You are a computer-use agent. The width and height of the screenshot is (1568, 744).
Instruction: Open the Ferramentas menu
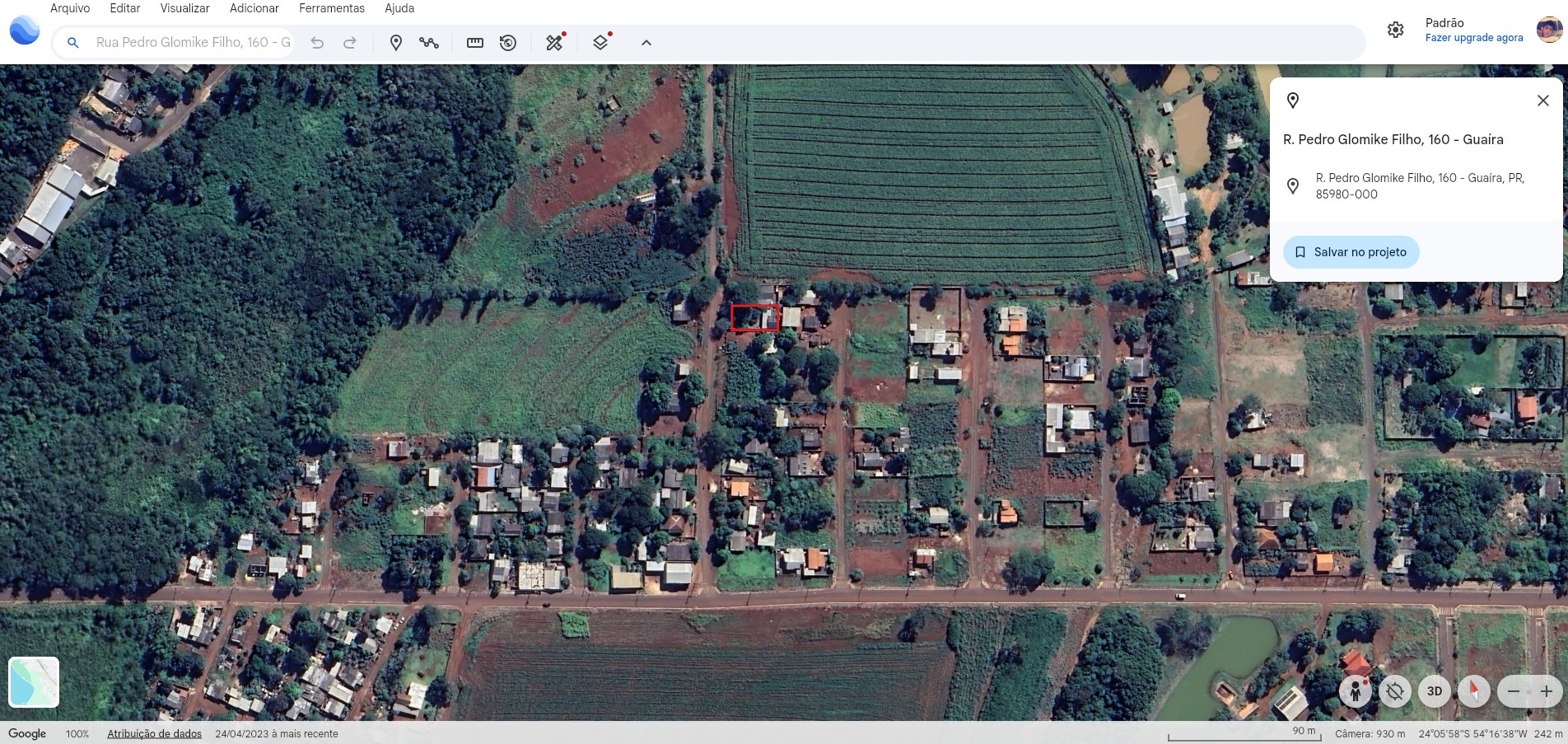(x=331, y=8)
